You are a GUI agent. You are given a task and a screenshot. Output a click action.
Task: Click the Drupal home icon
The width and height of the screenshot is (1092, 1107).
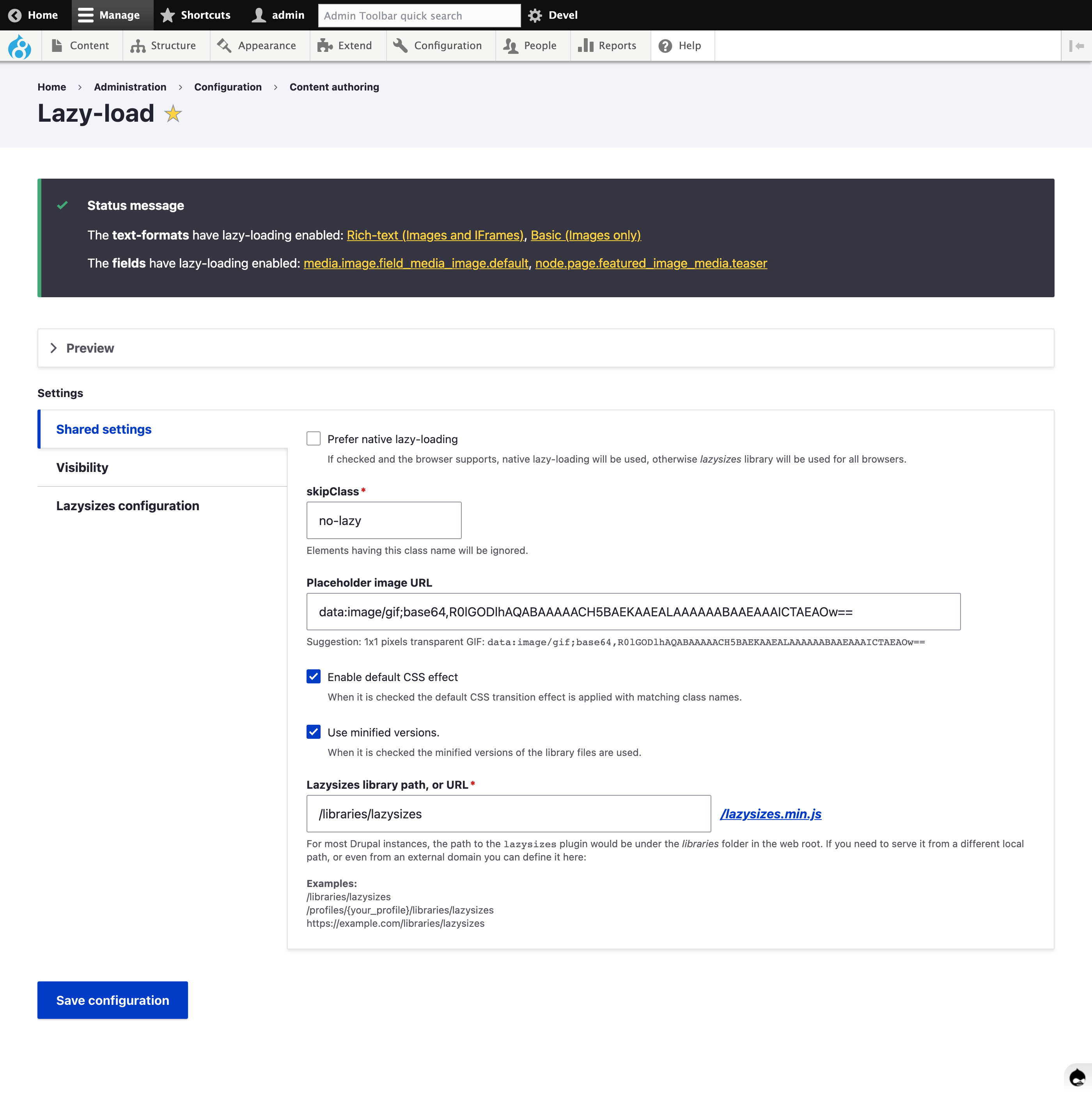[20, 46]
